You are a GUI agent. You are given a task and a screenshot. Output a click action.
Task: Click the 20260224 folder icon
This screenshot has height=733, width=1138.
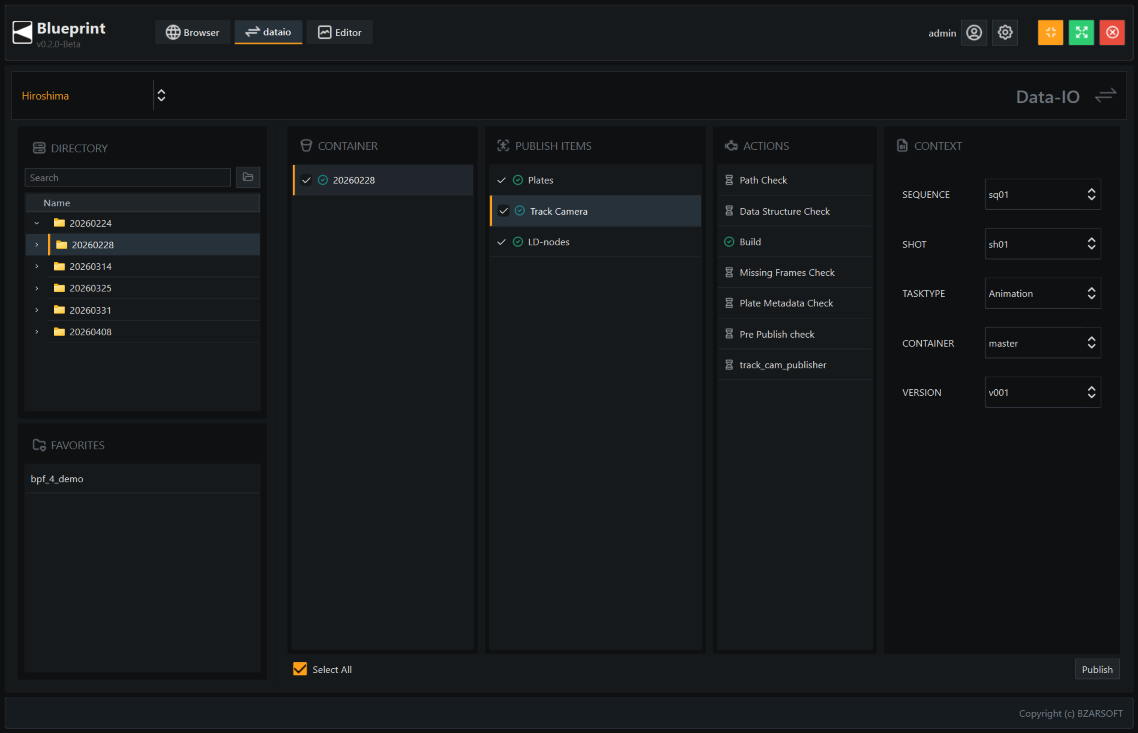click(x=60, y=223)
